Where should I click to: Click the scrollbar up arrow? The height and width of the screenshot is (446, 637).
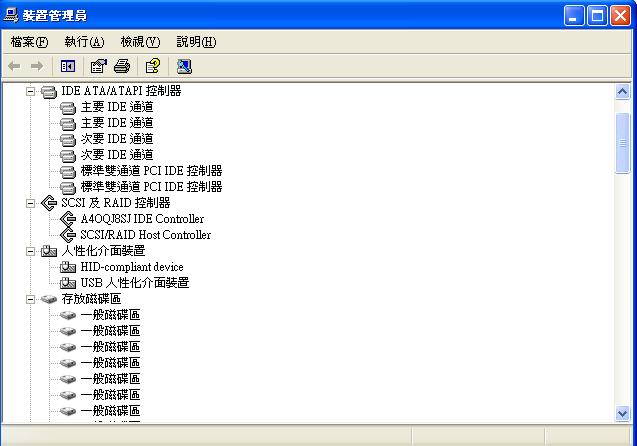point(622,91)
